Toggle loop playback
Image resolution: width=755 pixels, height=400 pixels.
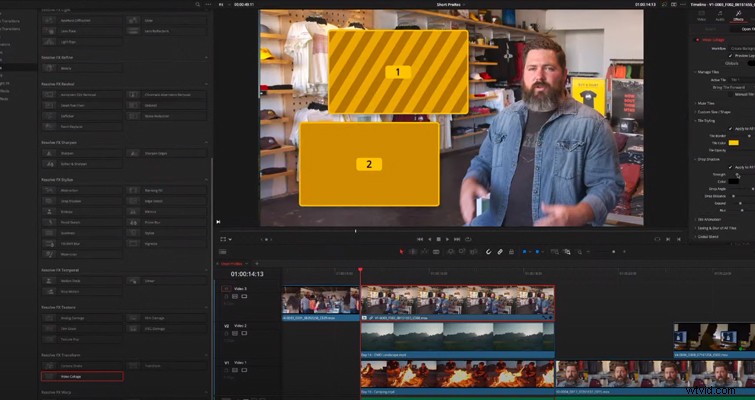[468, 239]
